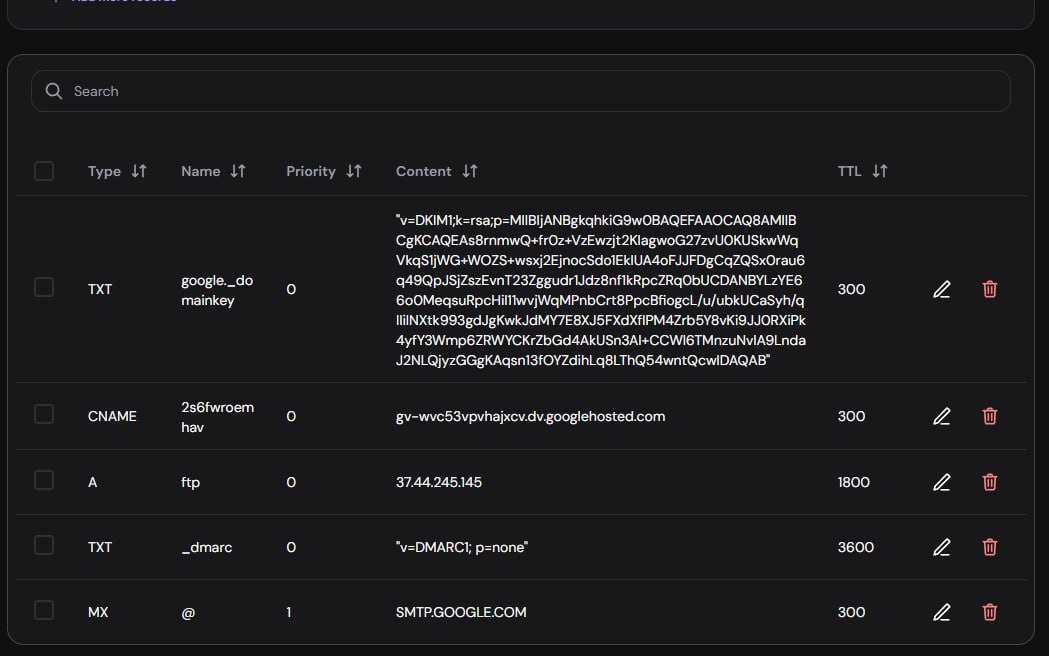Click the CNAME type cell
The image size is (1049, 656).
click(x=112, y=417)
